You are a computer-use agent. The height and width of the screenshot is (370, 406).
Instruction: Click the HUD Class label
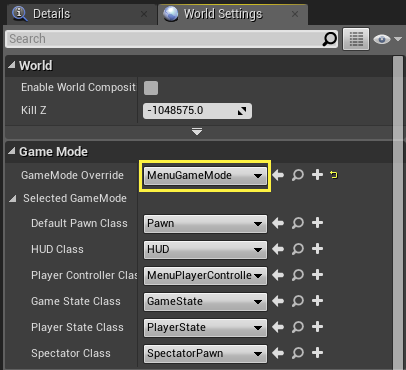[57, 249]
